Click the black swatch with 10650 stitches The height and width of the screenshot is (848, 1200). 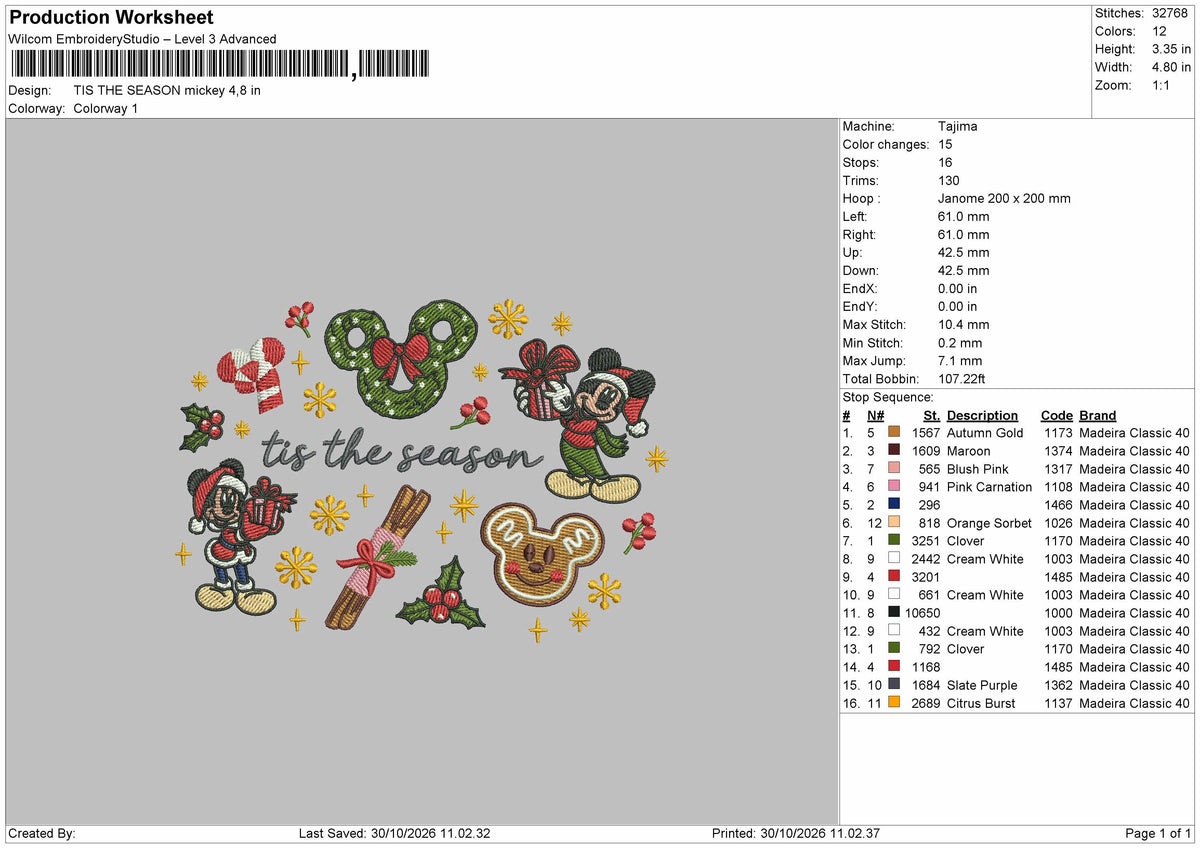click(x=894, y=613)
